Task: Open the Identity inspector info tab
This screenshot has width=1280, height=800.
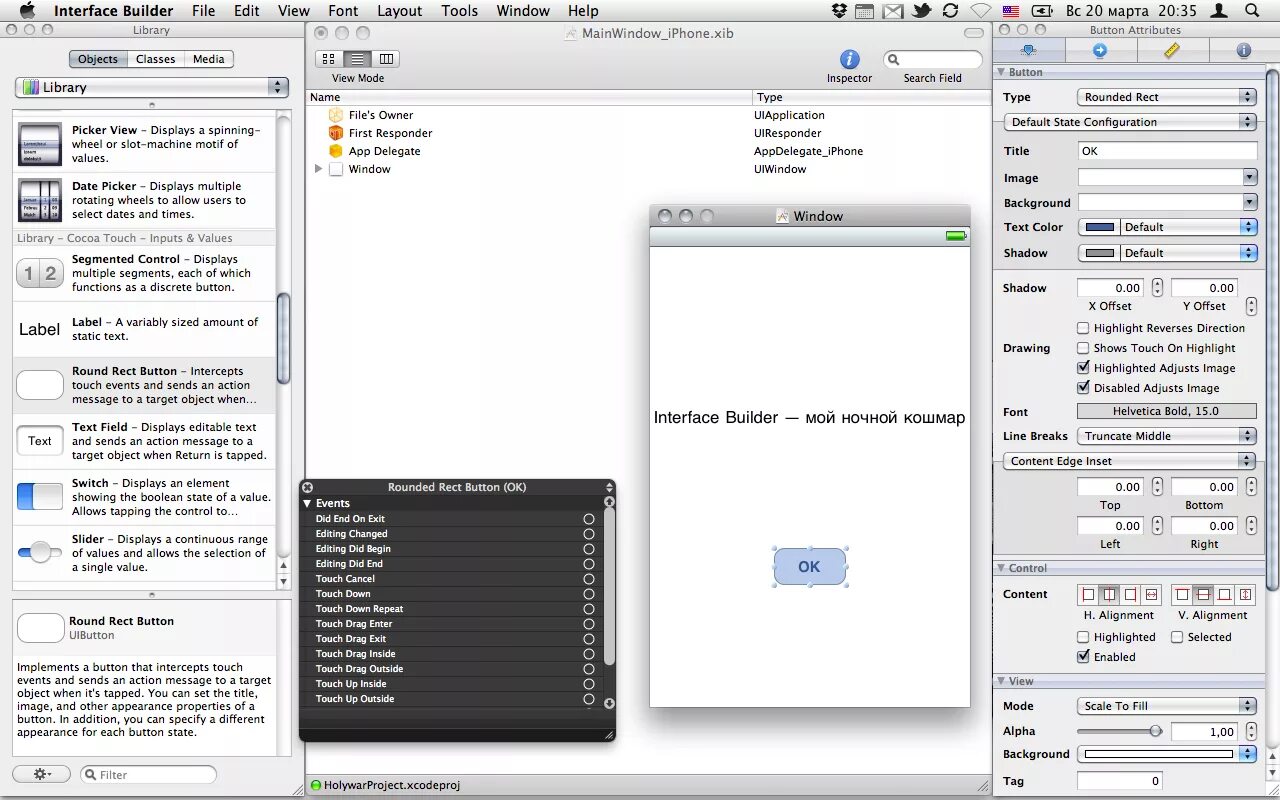Action: coord(1243,50)
